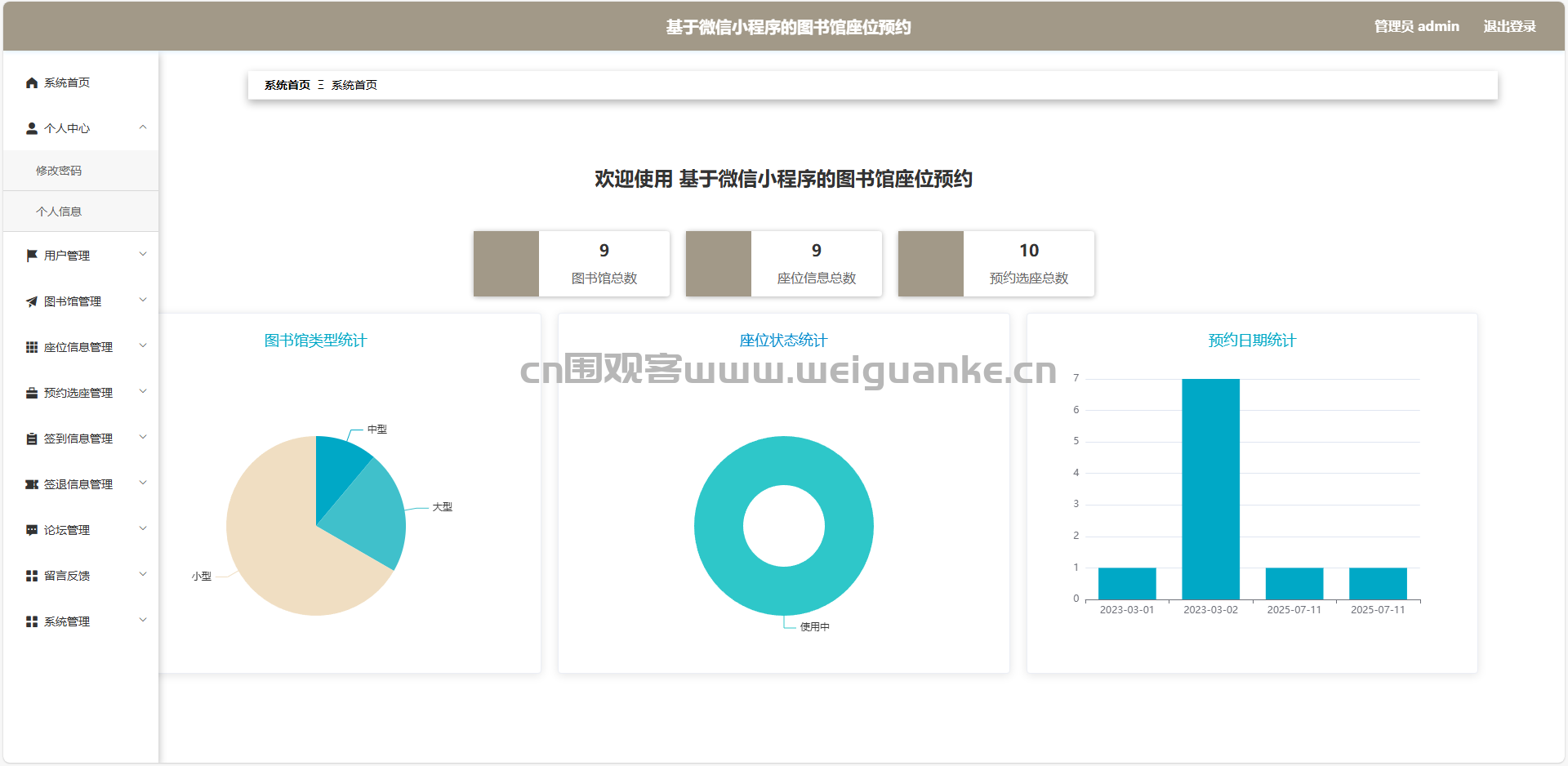Click the first 系统首页 breadcrumb link

287,85
